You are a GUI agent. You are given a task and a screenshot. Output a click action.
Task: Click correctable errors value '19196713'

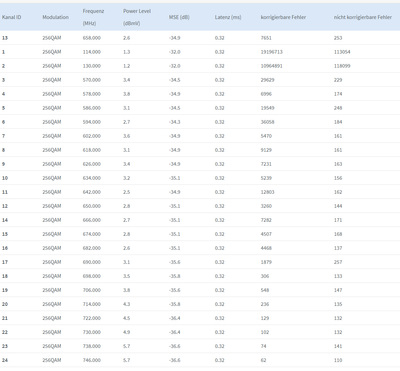coord(272,52)
